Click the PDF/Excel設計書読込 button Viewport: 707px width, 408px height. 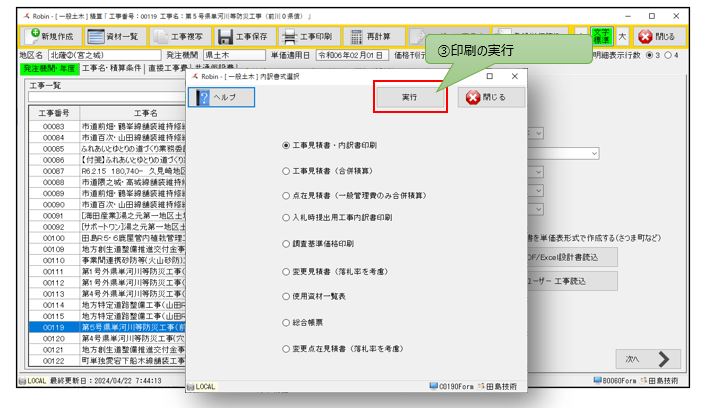pos(572,257)
